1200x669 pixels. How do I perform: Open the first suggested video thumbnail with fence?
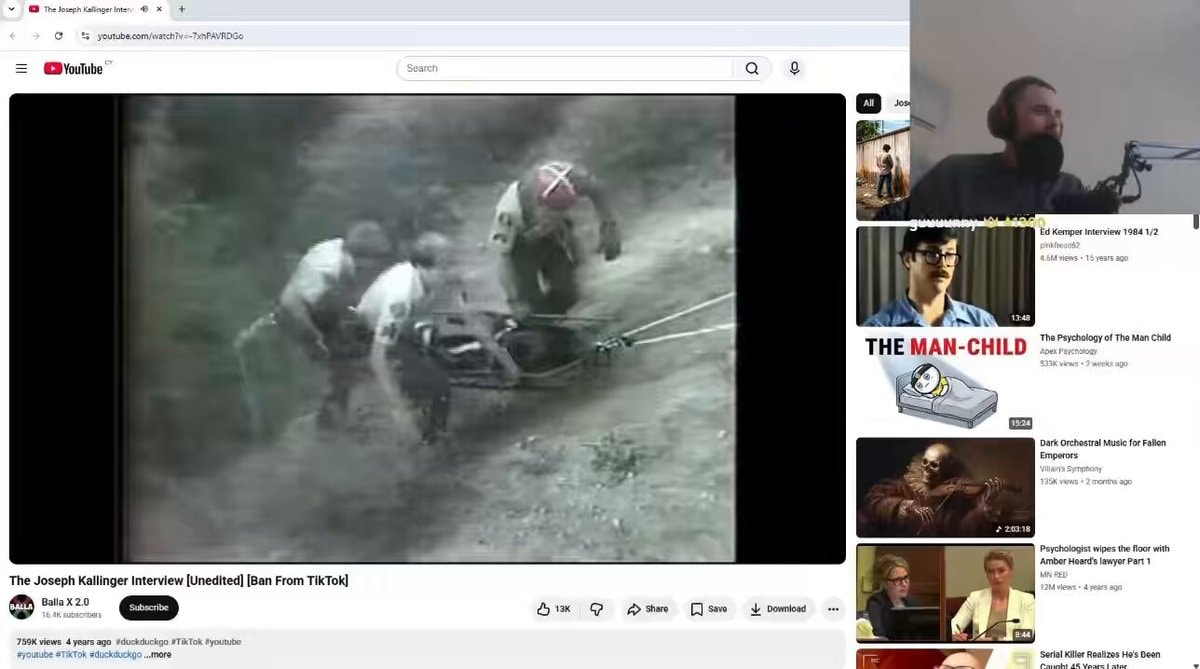[x=883, y=170]
